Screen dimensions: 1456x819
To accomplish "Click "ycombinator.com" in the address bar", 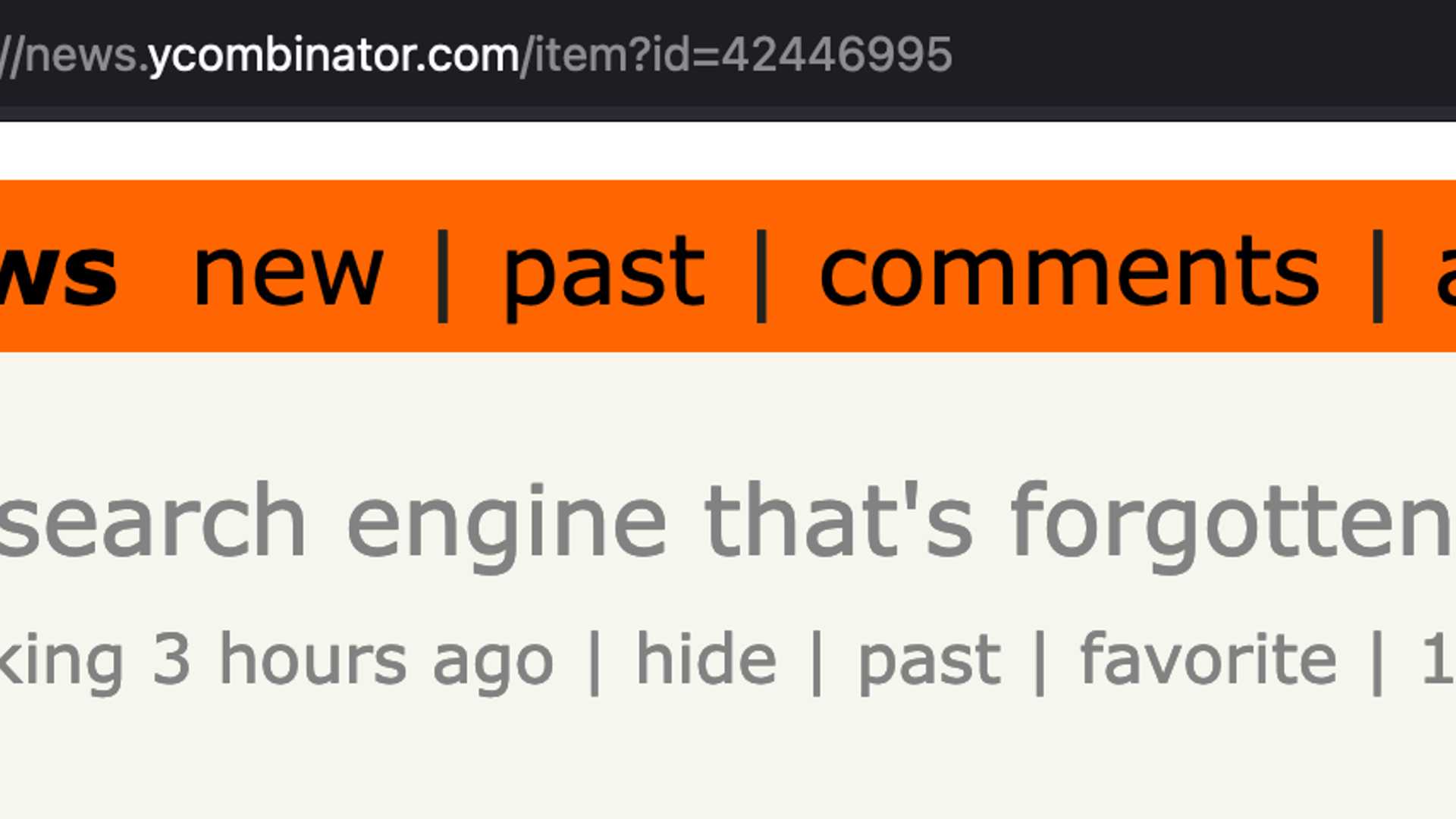I will click(334, 55).
